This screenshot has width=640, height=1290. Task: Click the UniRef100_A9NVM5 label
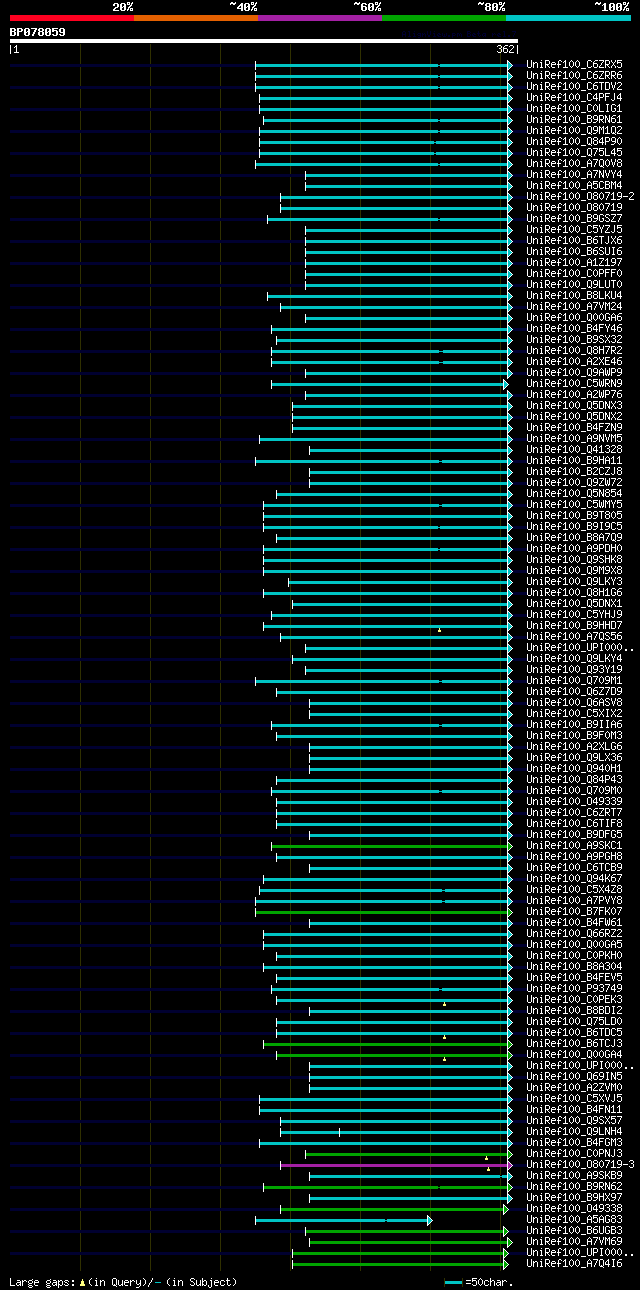tap(574, 438)
